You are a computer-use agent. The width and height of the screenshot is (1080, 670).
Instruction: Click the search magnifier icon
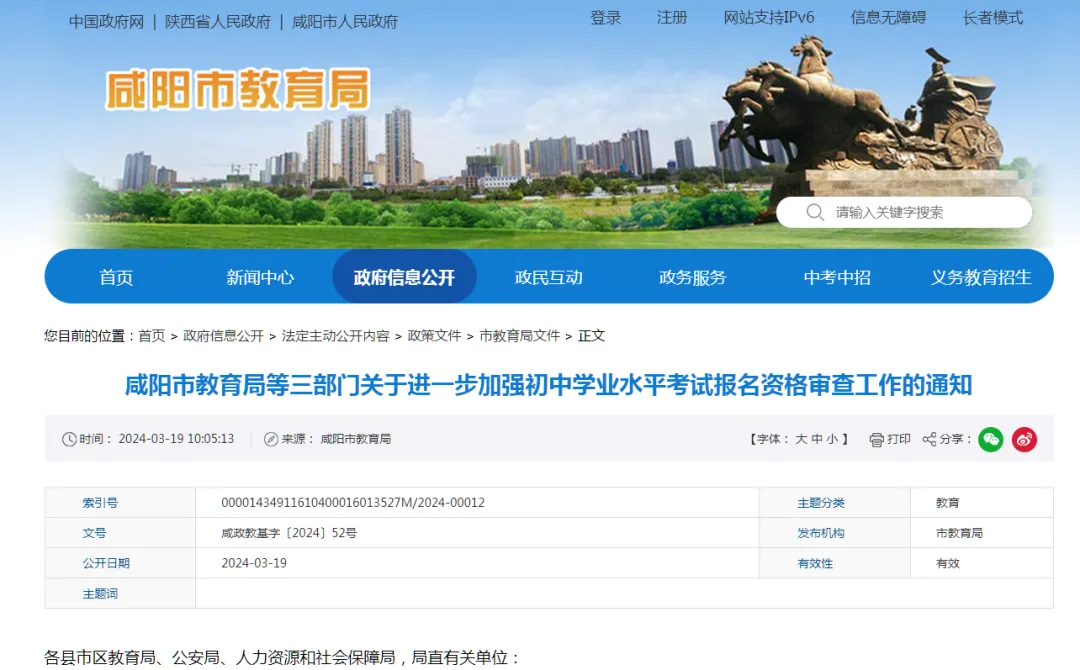(x=815, y=212)
